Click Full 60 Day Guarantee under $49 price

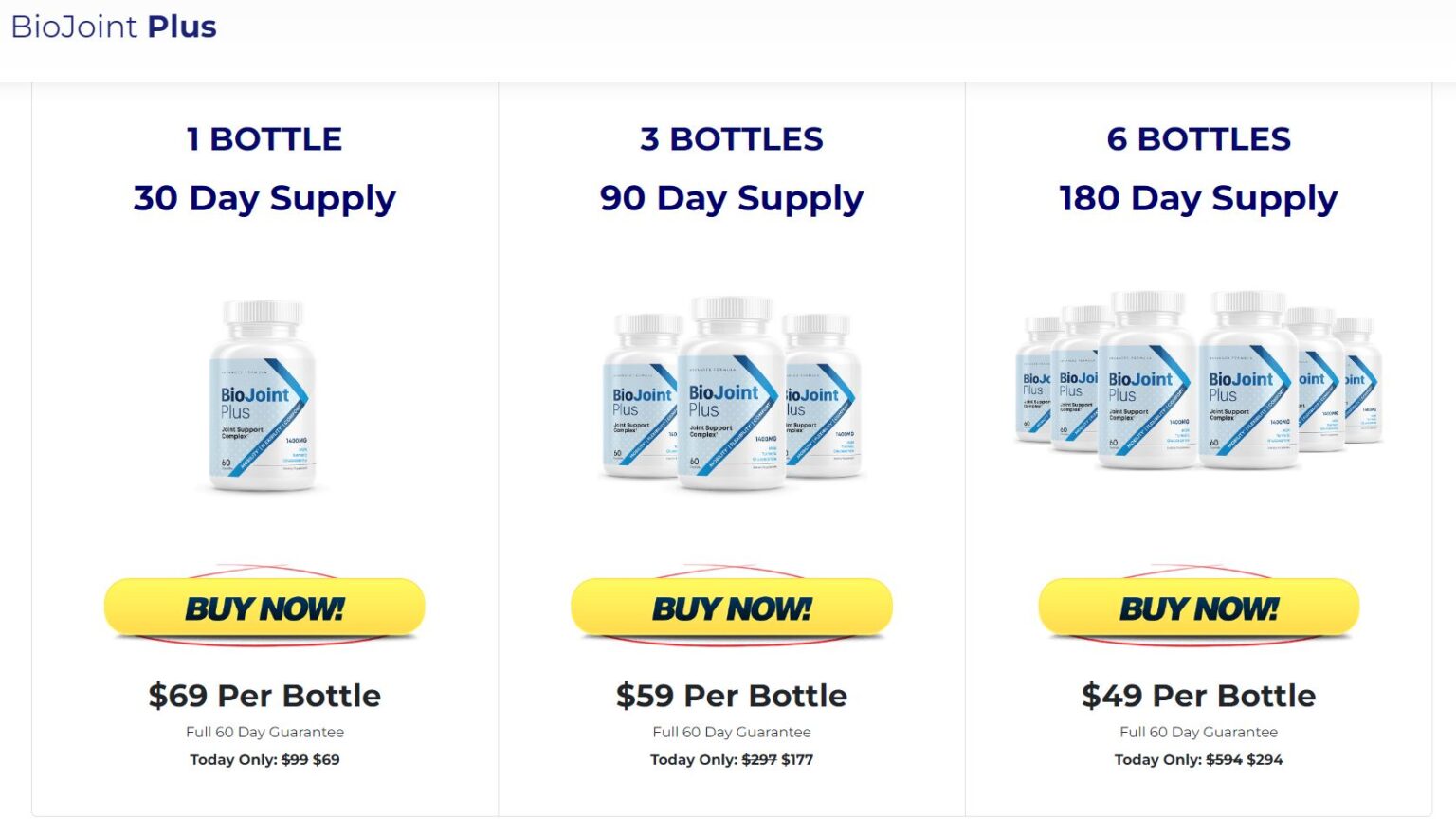(1199, 732)
